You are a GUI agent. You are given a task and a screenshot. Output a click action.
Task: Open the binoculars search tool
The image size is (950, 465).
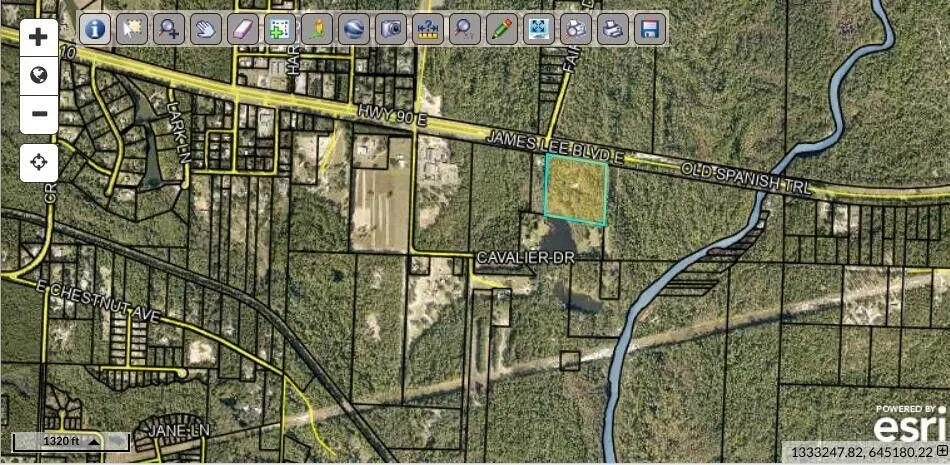[x=576, y=29]
